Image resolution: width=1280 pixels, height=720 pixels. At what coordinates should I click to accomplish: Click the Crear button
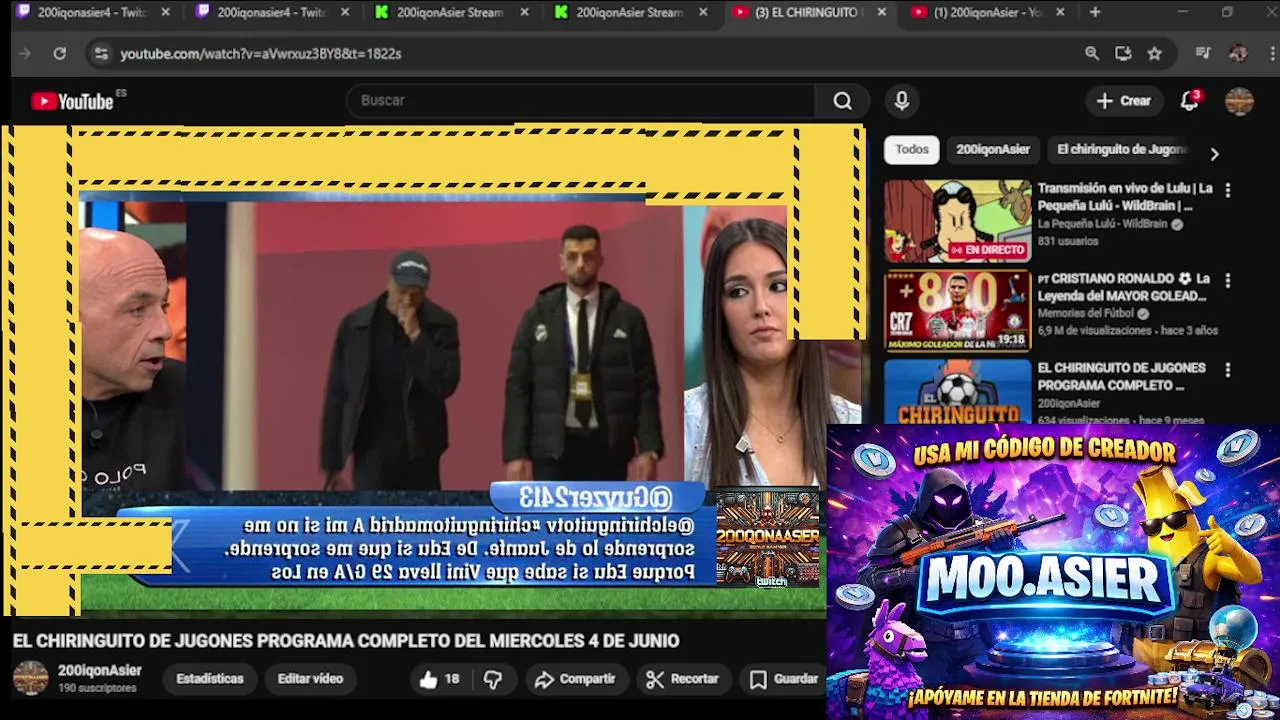(1124, 100)
